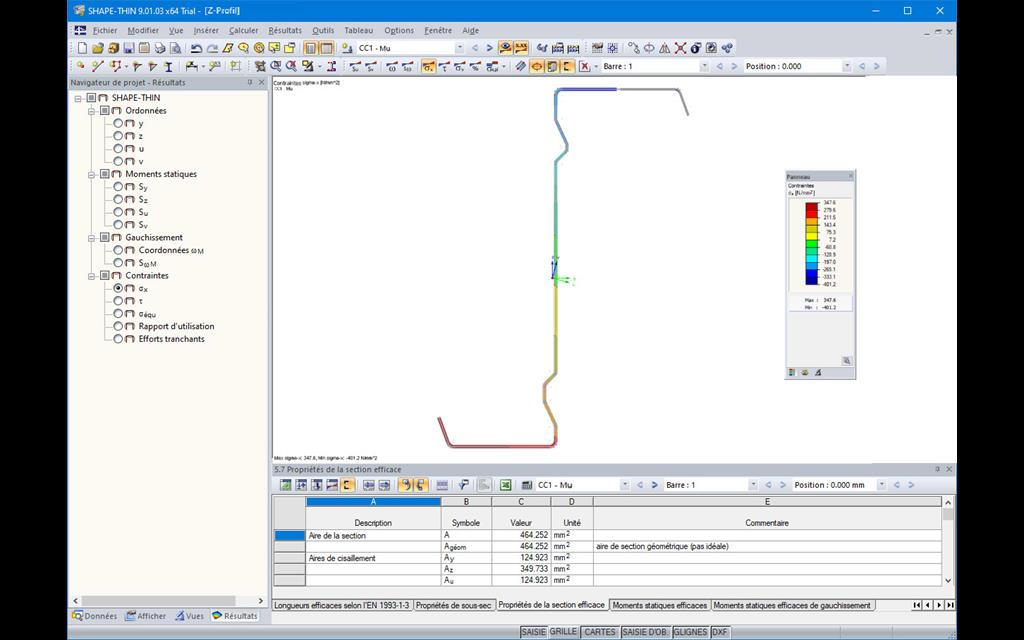Click the filter funnel icon in table toolbar

coord(463,485)
